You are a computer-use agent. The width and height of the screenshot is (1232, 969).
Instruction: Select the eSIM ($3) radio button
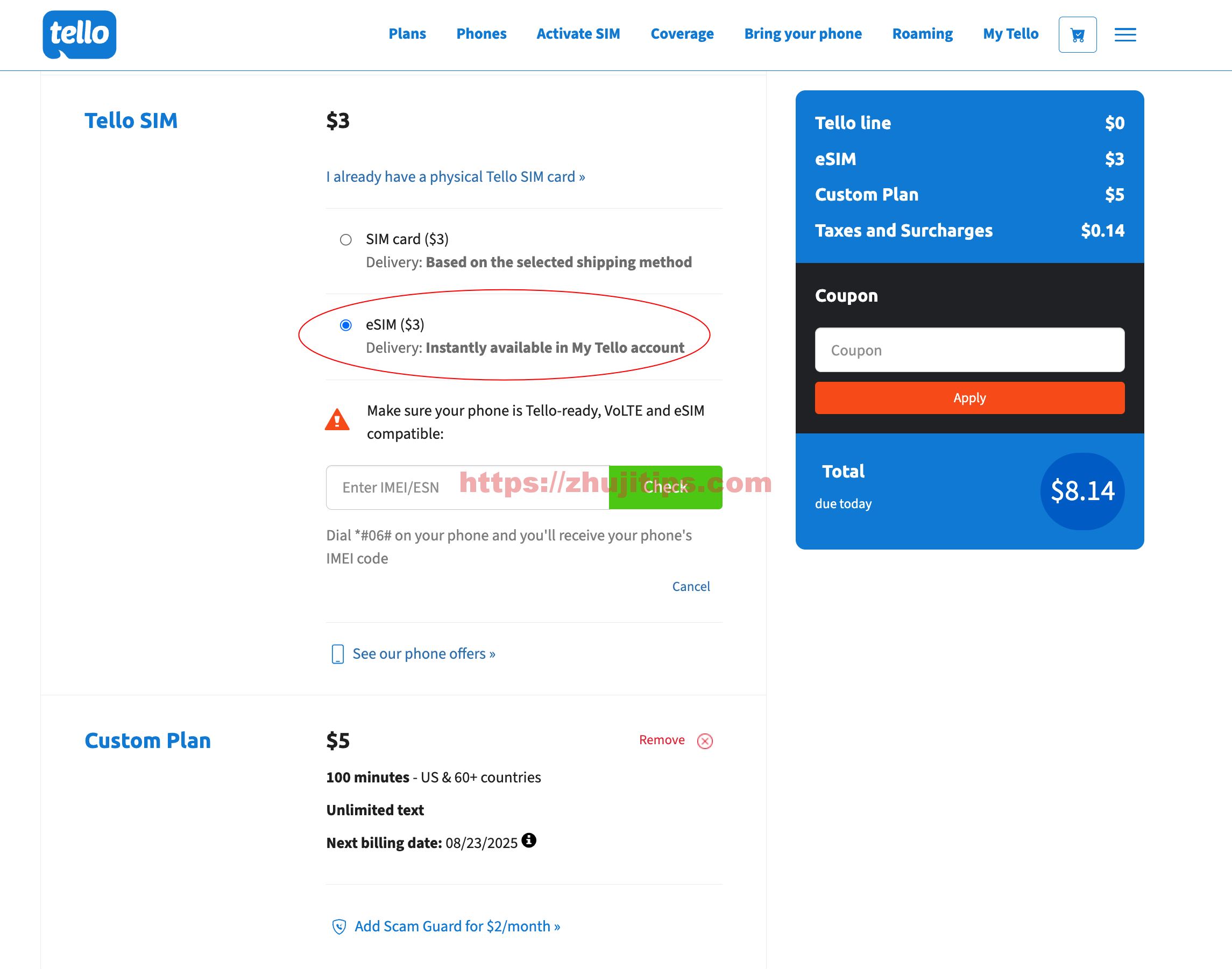point(345,325)
